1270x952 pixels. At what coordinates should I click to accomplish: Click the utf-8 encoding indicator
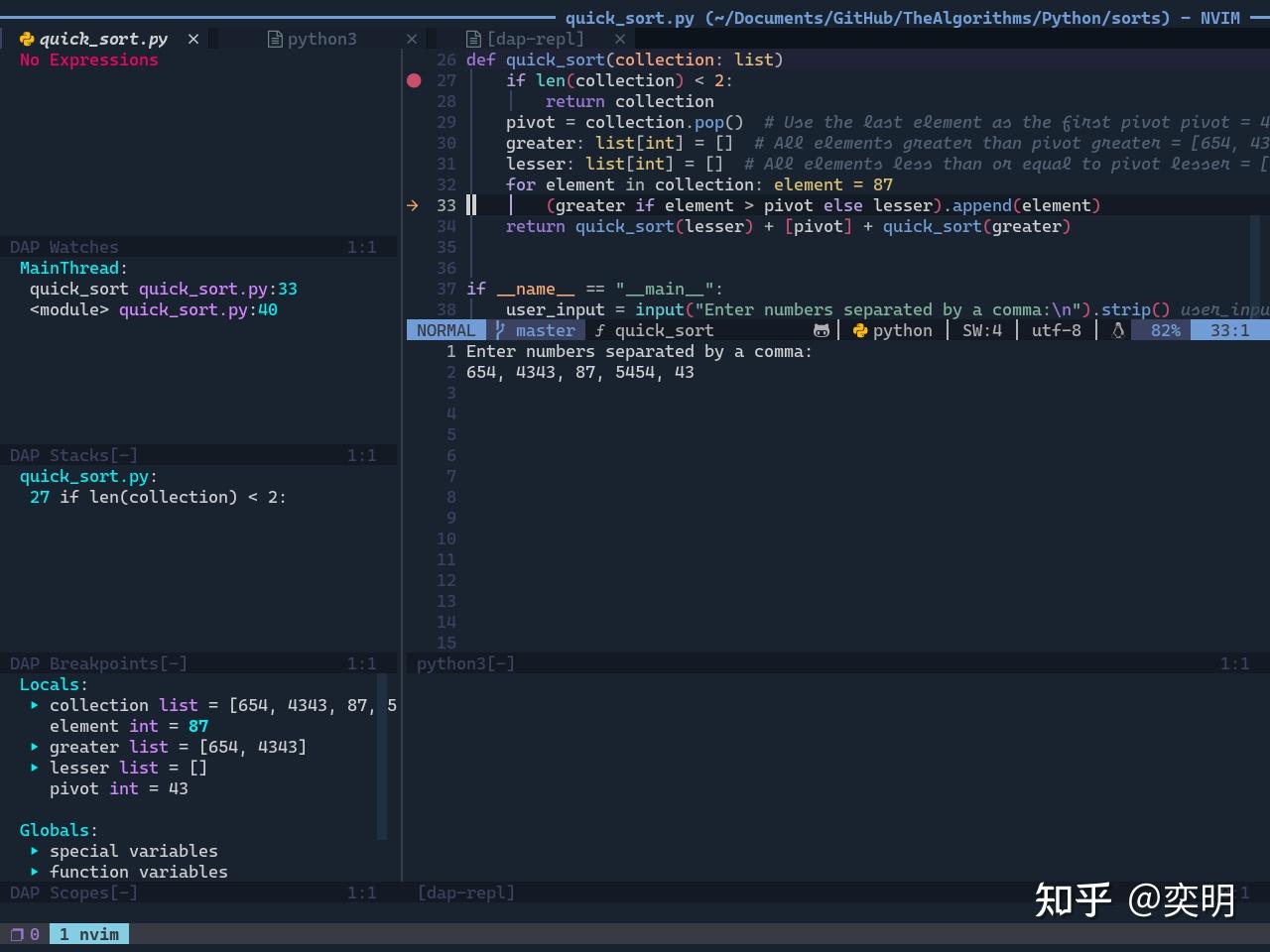click(x=1057, y=330)
